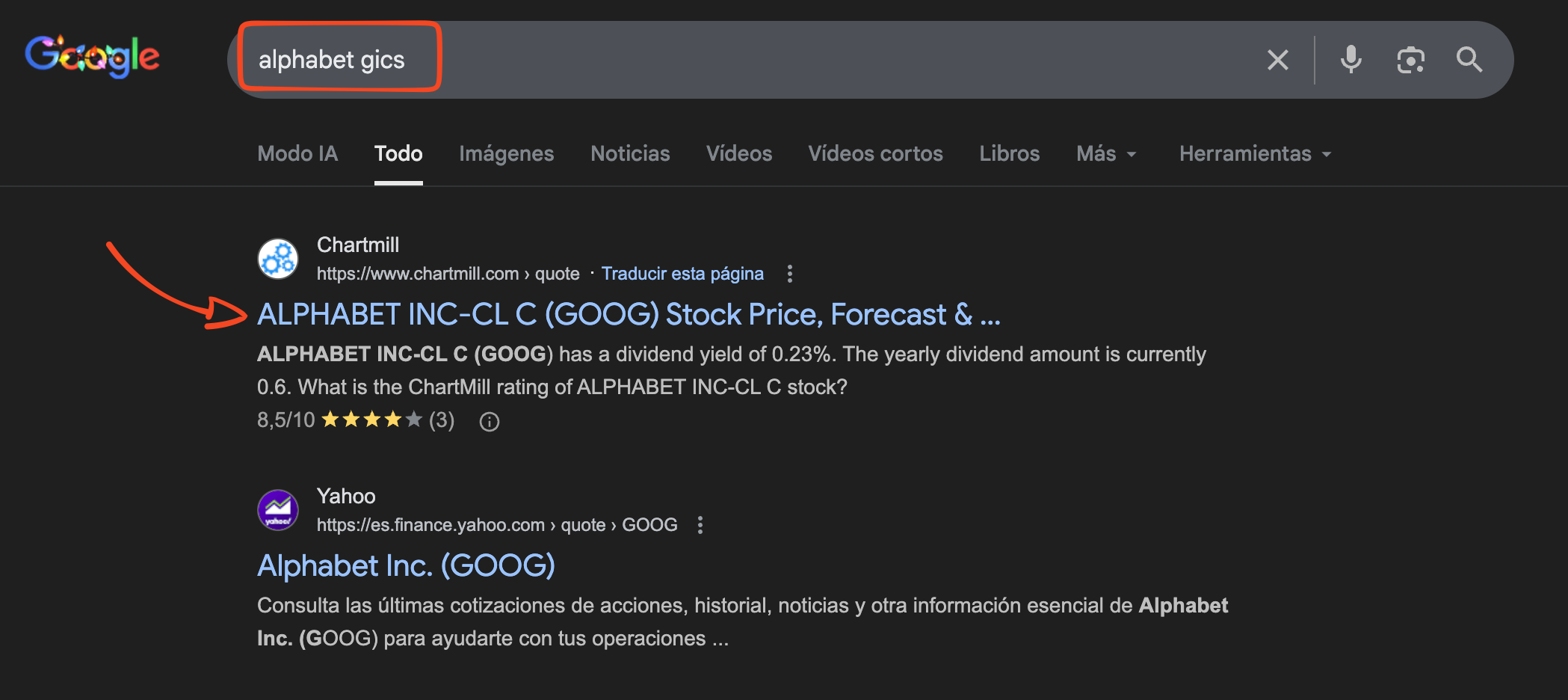The width and height of the screenshot is (1568, 700).
Task: Click the magnifying glass search button
Action: point(1469,60)
